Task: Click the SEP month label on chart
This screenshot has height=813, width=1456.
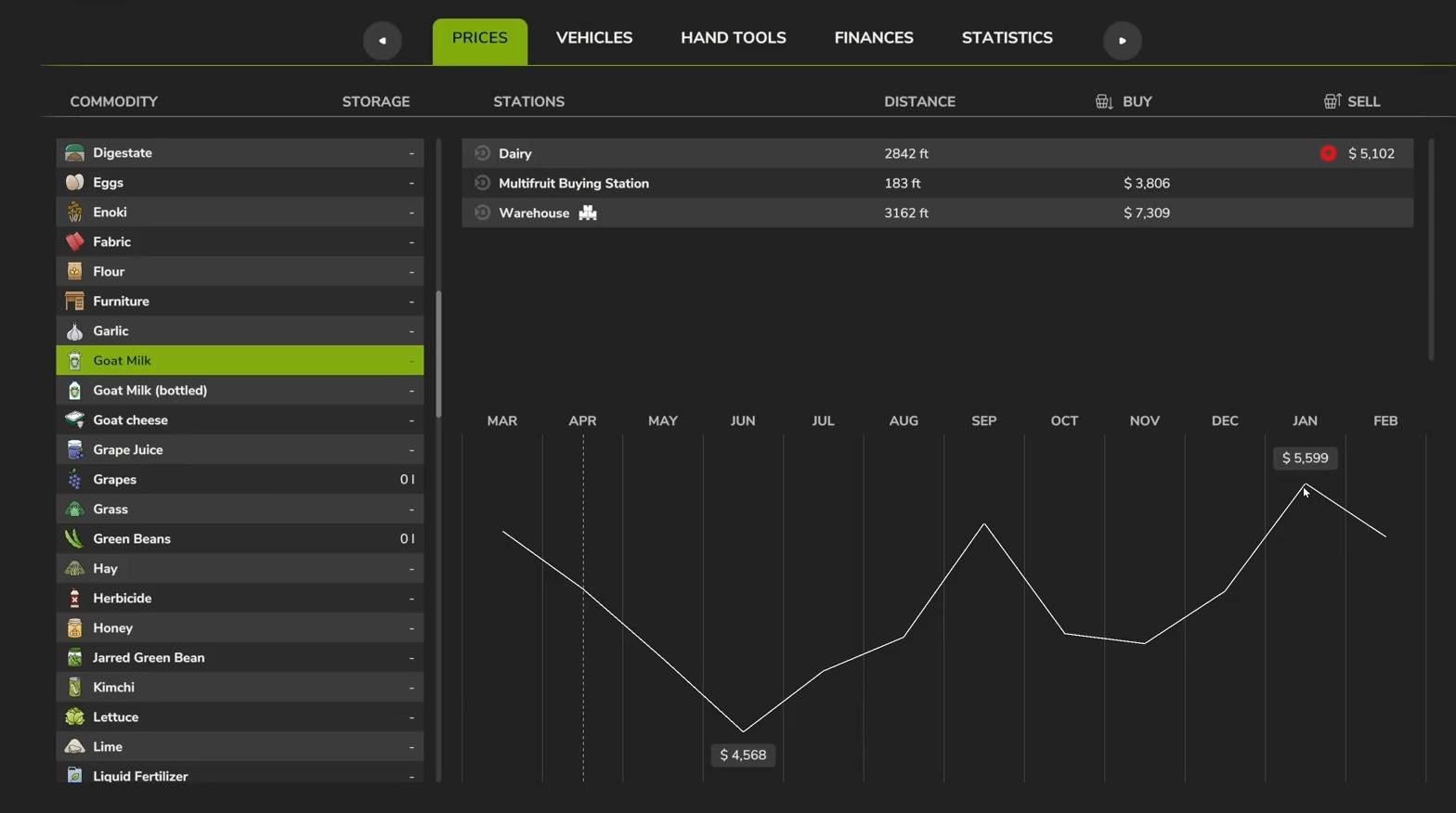Action: point(984,421)
